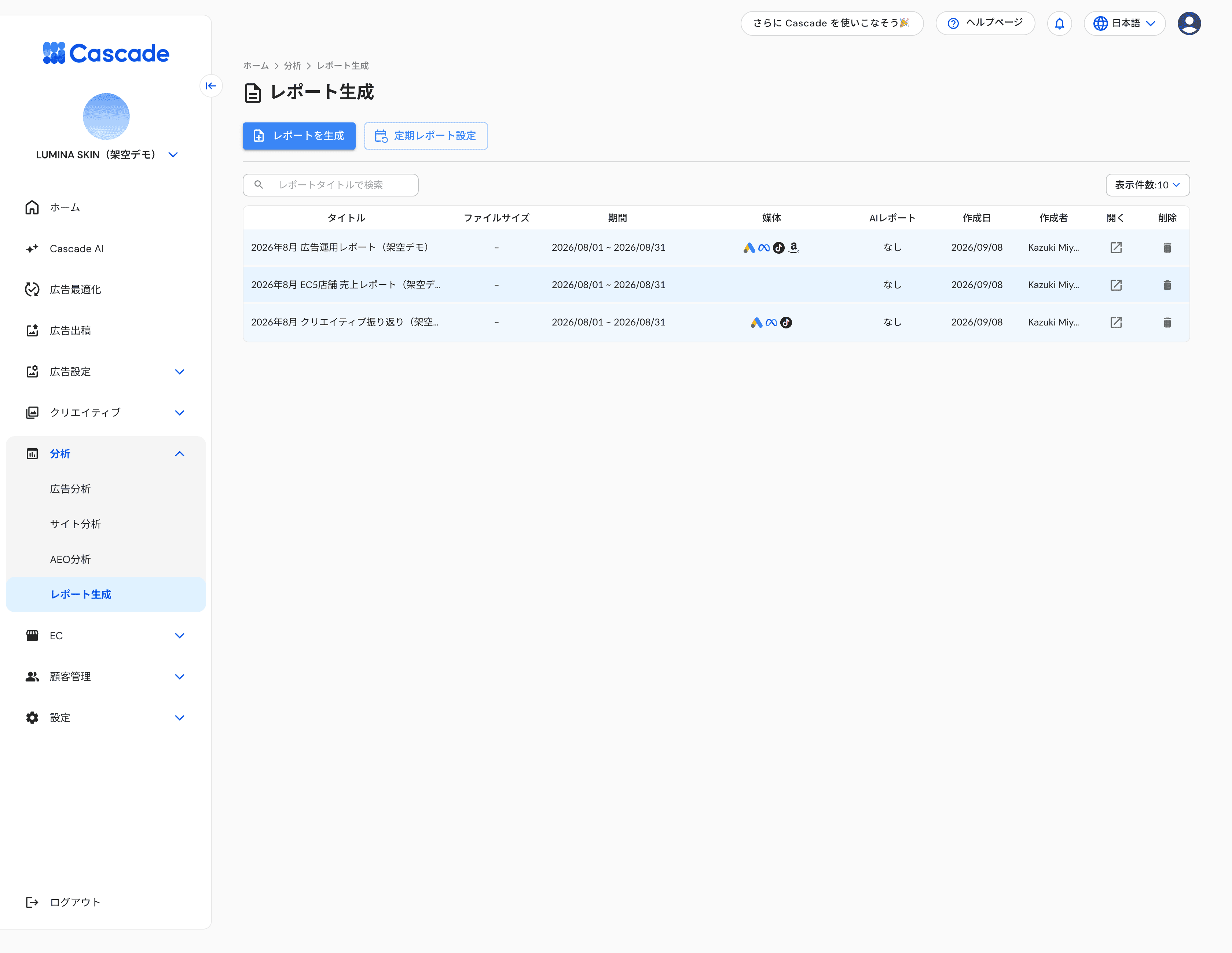Image resolution: width=1232 pixels, height=953 pixels.
Task: Click the 分析 breadcrumb link
Action: click(x=292, y=66)
